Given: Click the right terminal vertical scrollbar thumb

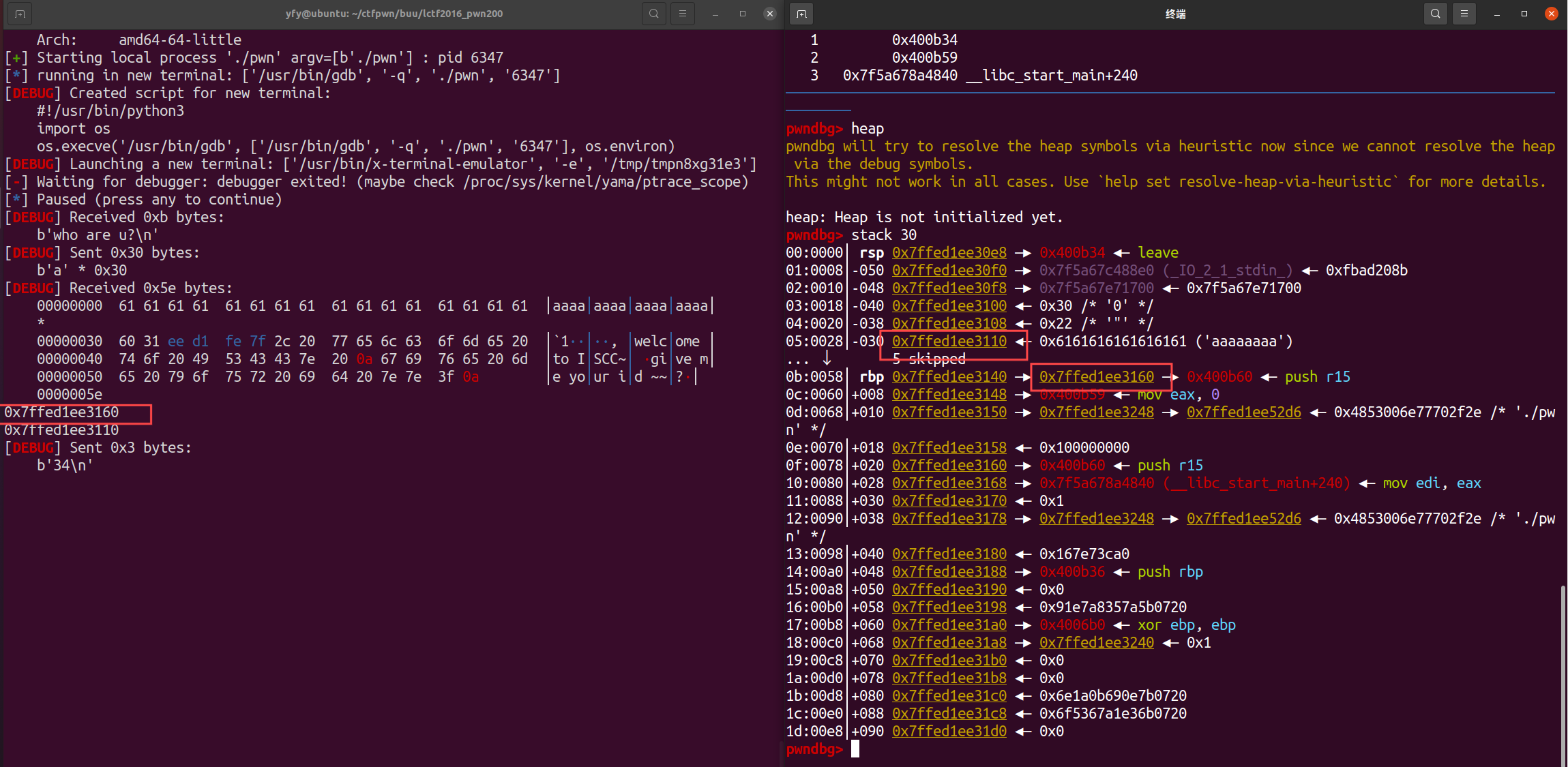Looking at the screenshot, I should [x=1563, y=675].
